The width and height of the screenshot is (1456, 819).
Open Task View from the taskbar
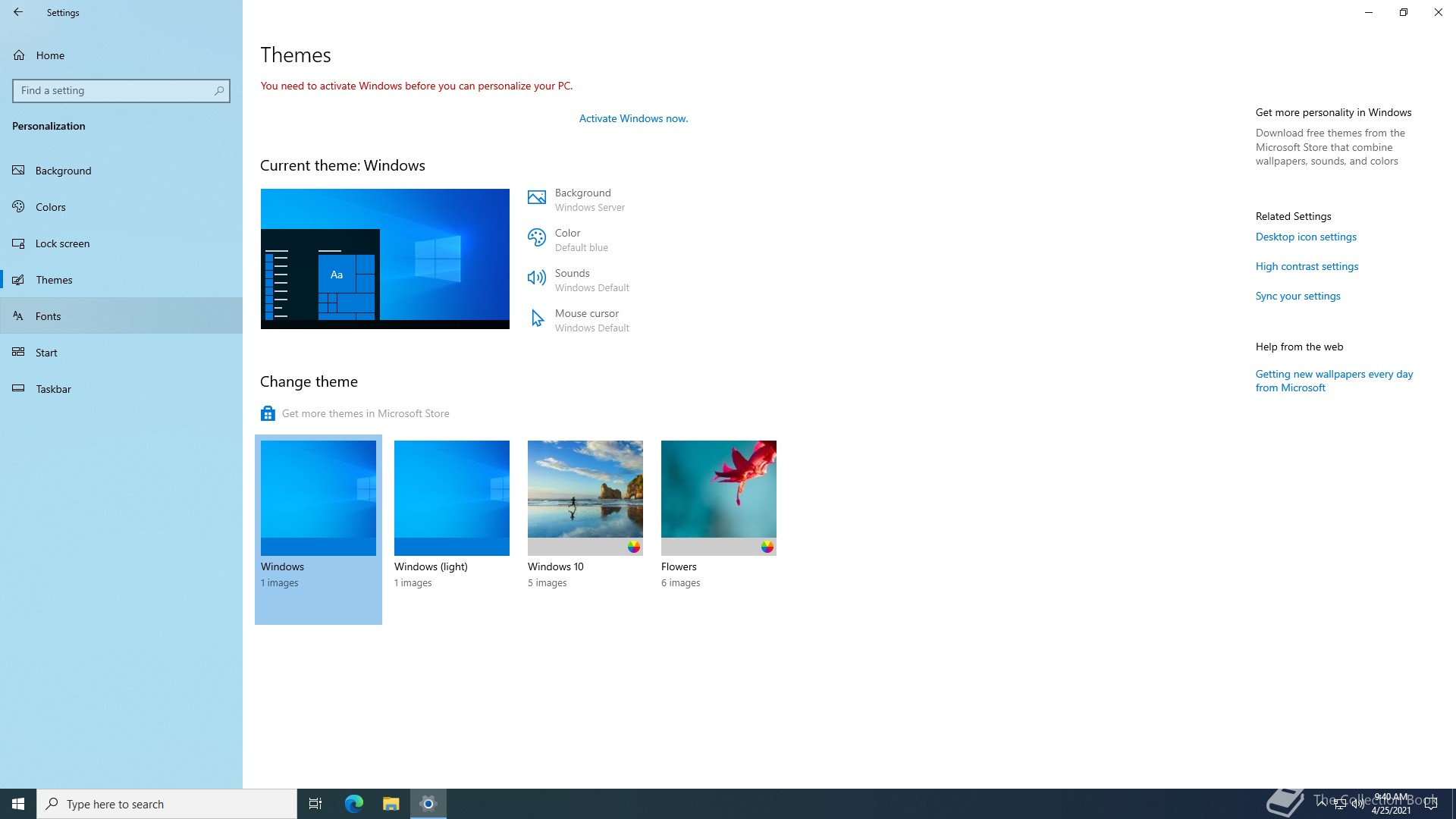[x=315, y=804]
